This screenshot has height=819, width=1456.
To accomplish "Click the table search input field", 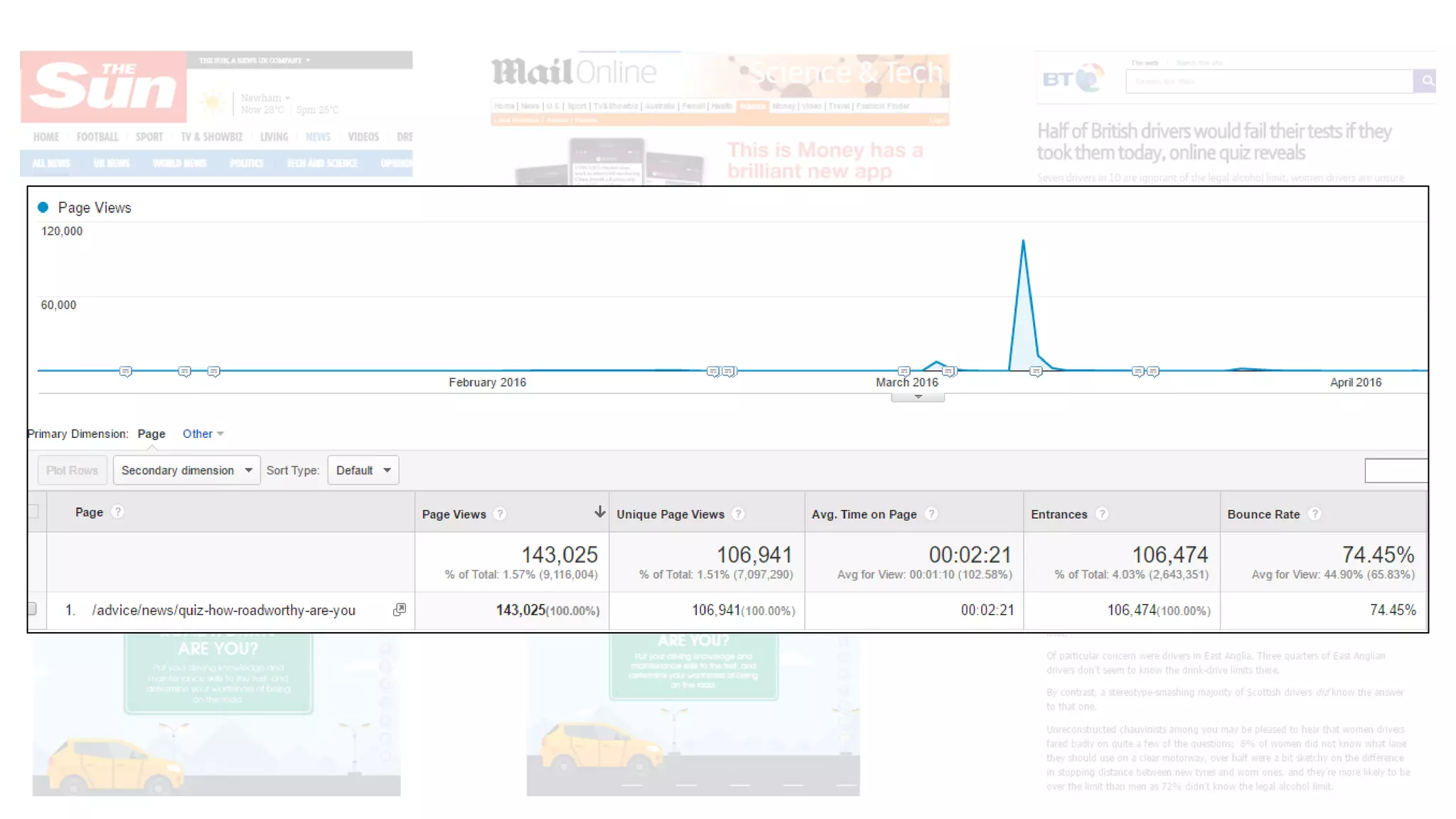I will pos(1396,471).
